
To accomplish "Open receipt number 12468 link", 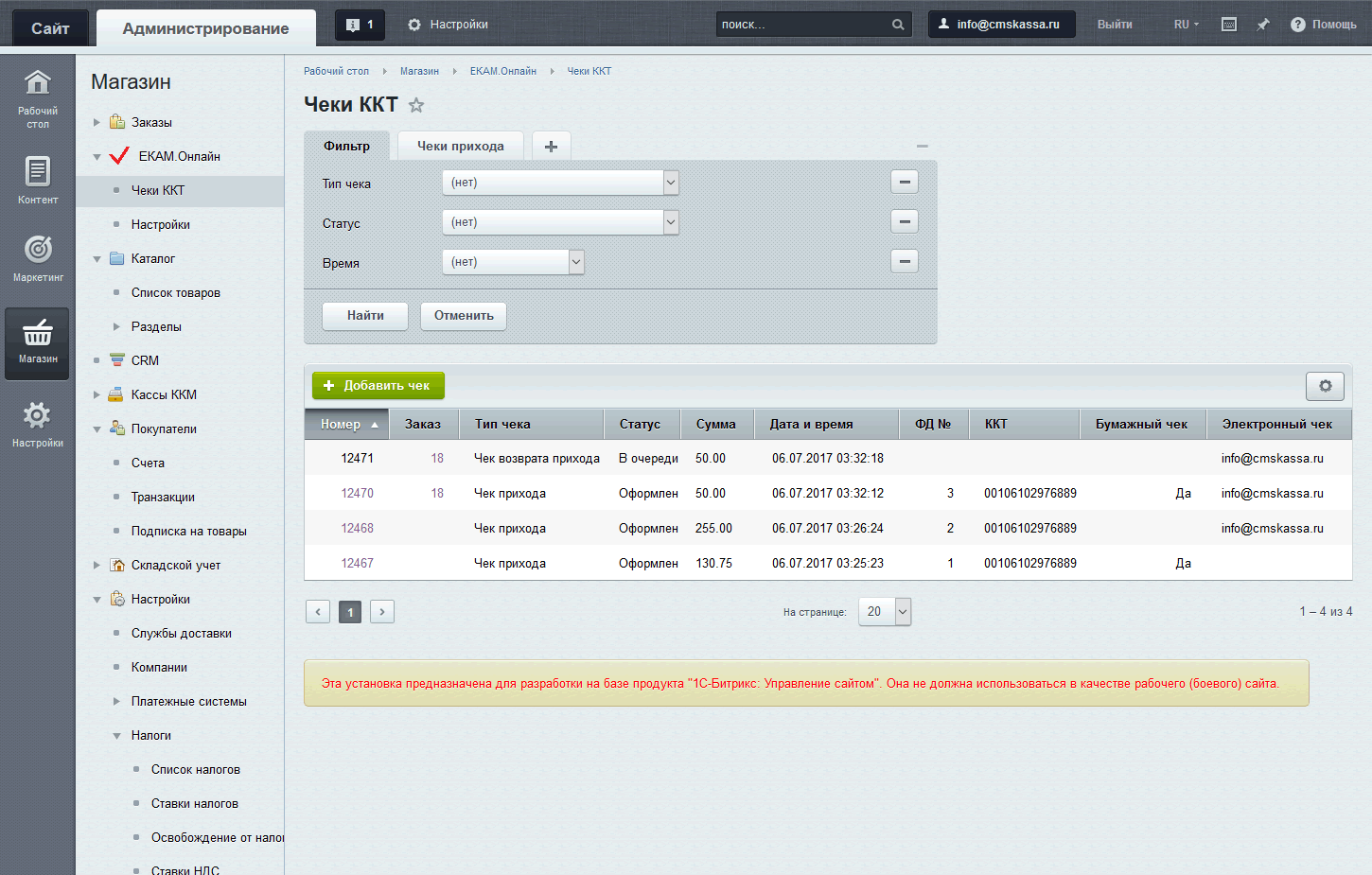I will pyautogui.click(x=358, y=528).
